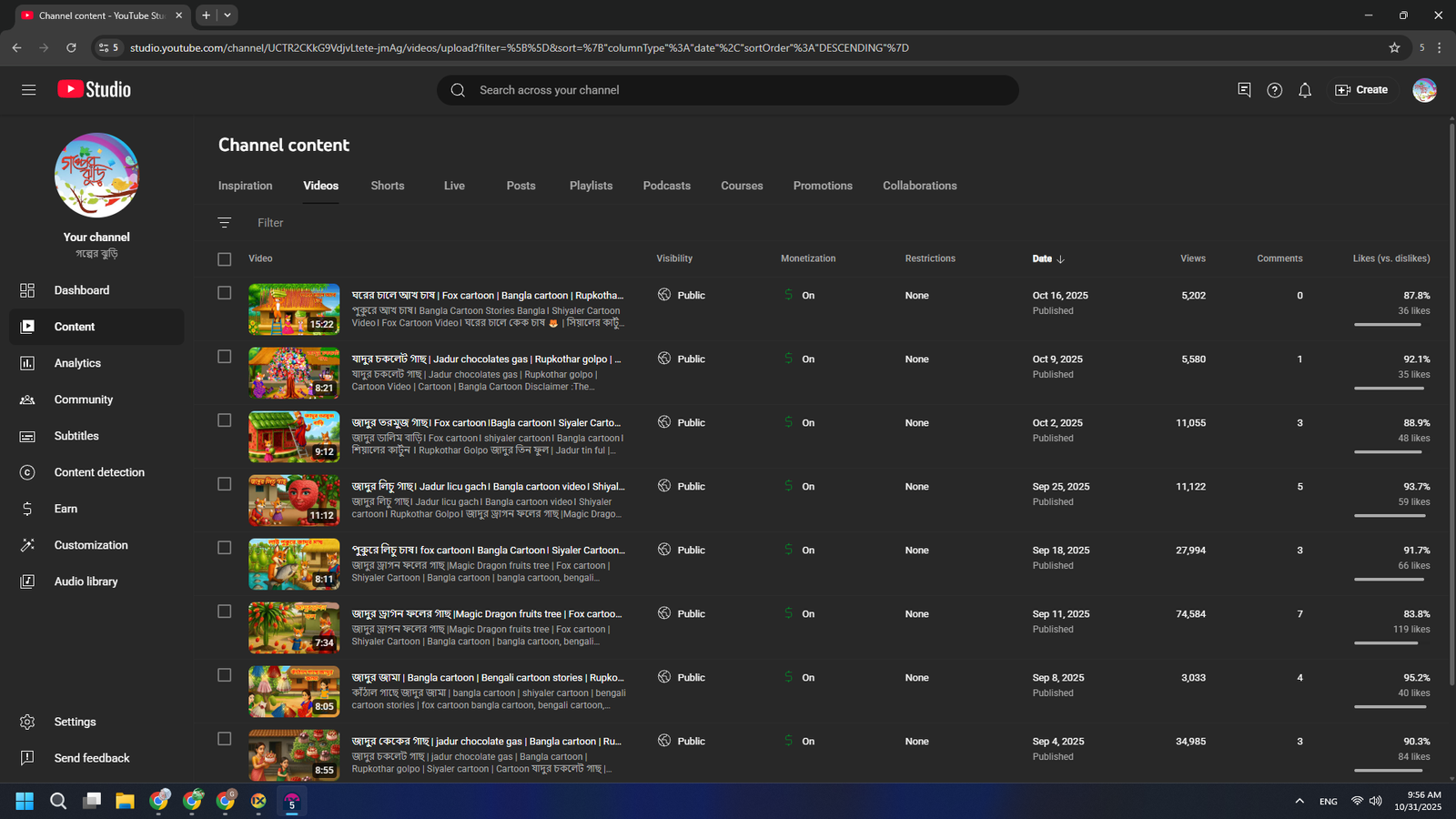Click the Content detection copyright icon
The image size is (1456, 819).
27,472
